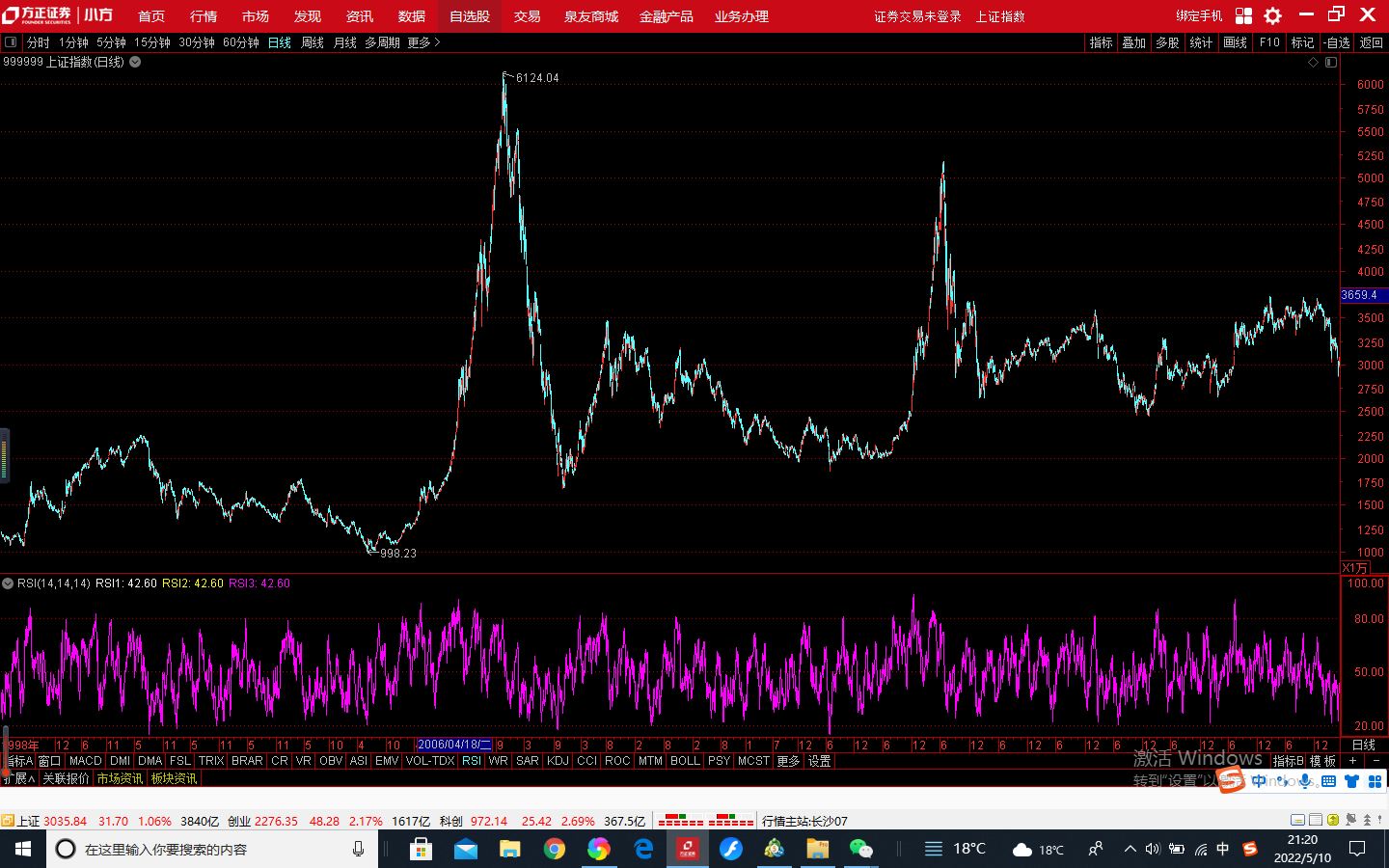
Task: Open the 市场资讯 tab
Action: [120, 778]
